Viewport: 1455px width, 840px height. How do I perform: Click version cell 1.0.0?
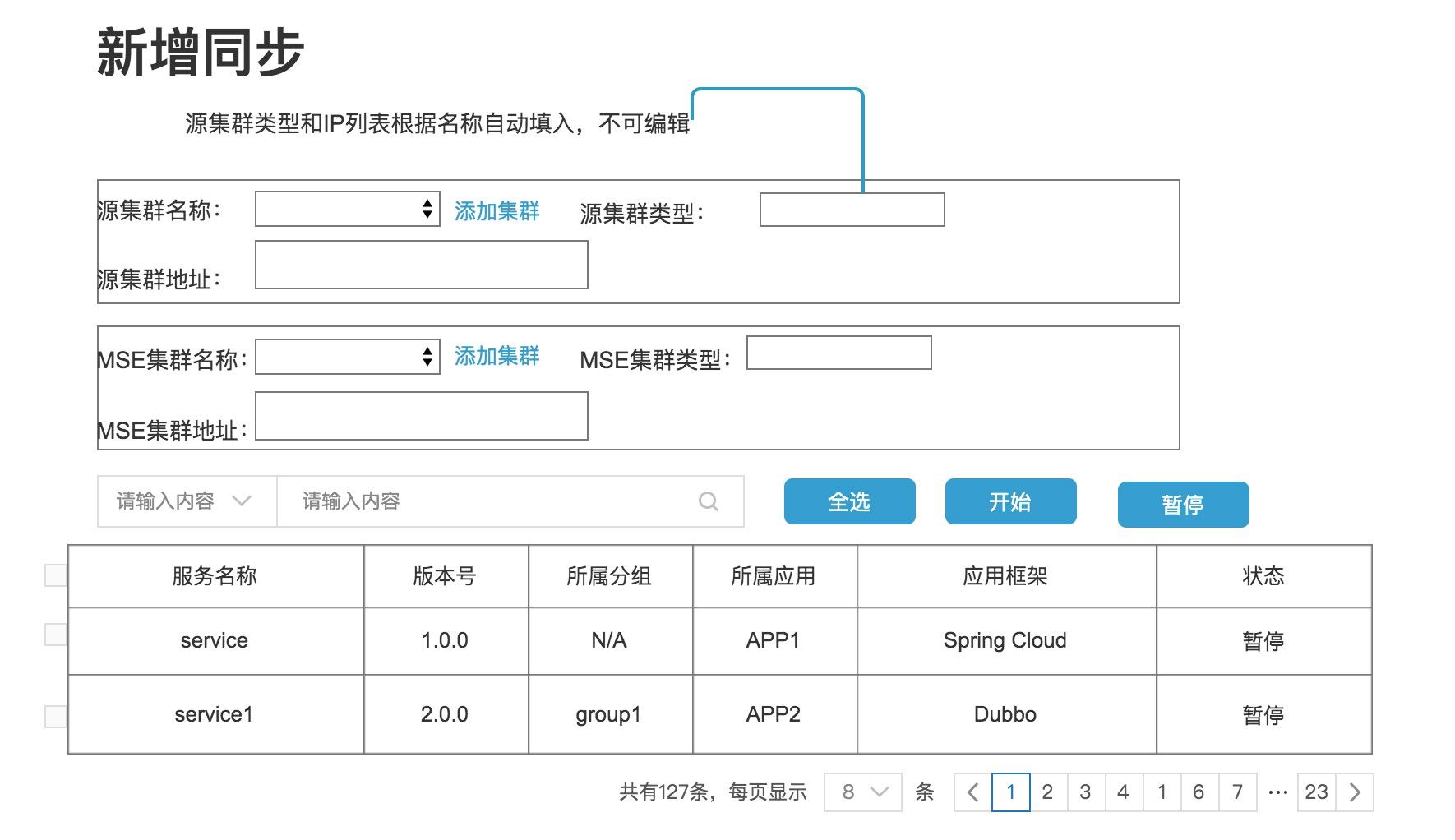coord(446,641)
